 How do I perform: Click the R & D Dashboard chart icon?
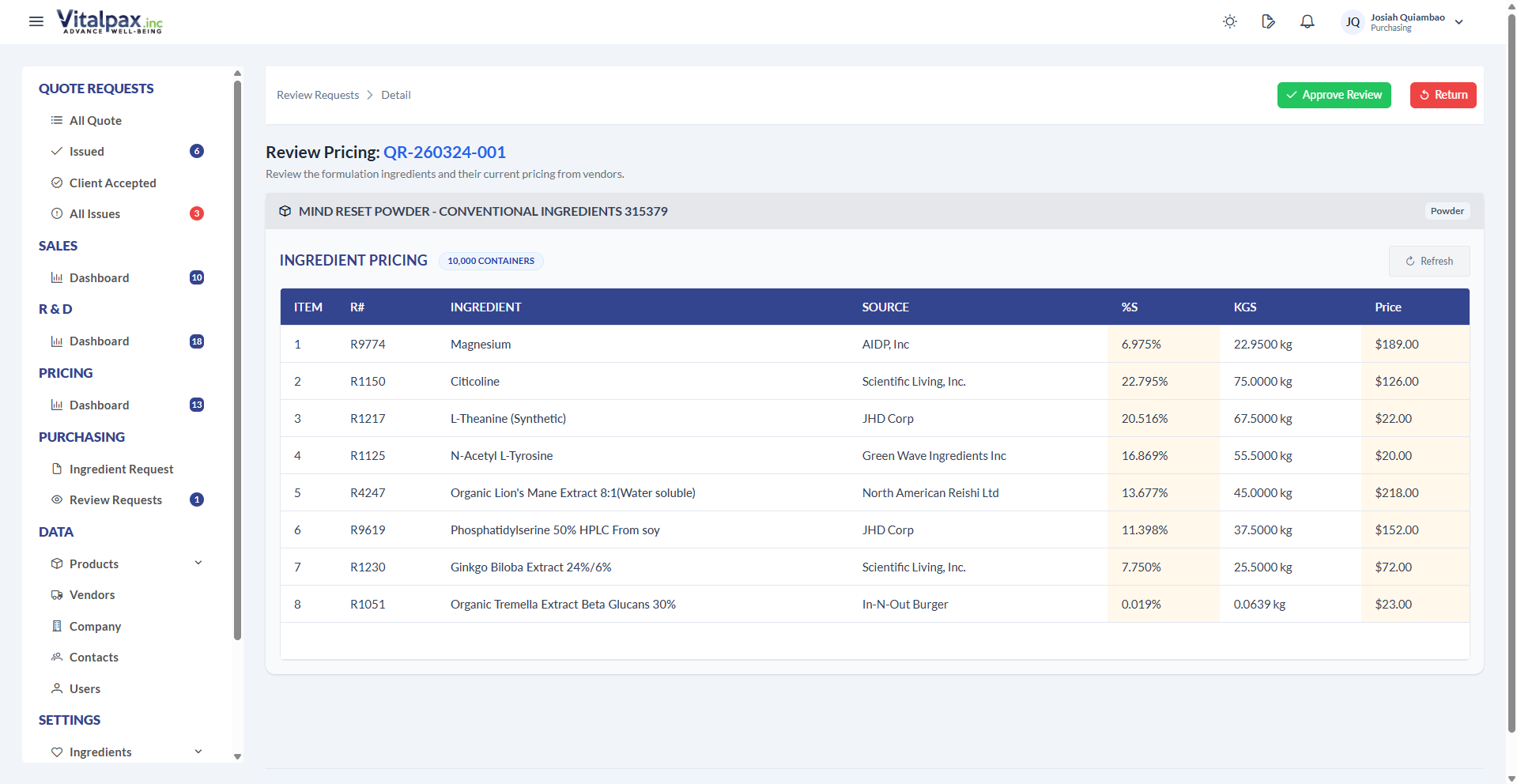pos(57,341)
